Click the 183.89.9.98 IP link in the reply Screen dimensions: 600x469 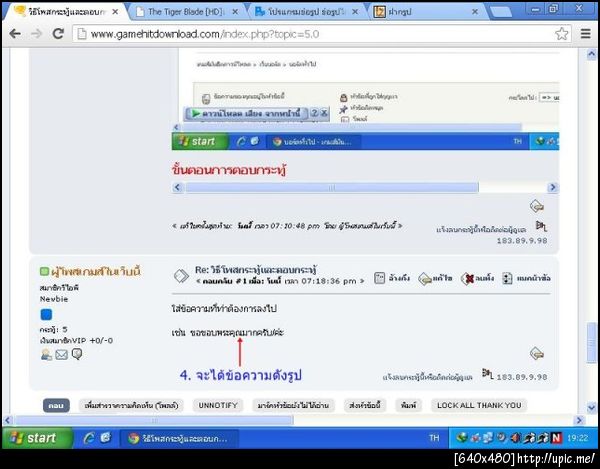pos(522,377)
